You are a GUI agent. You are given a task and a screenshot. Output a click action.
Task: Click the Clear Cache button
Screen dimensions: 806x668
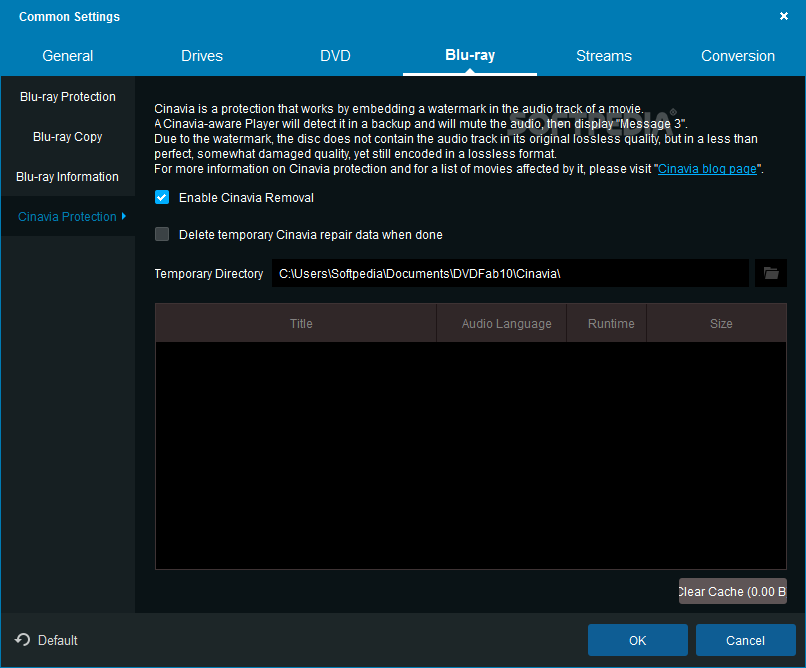coord(732,591)
